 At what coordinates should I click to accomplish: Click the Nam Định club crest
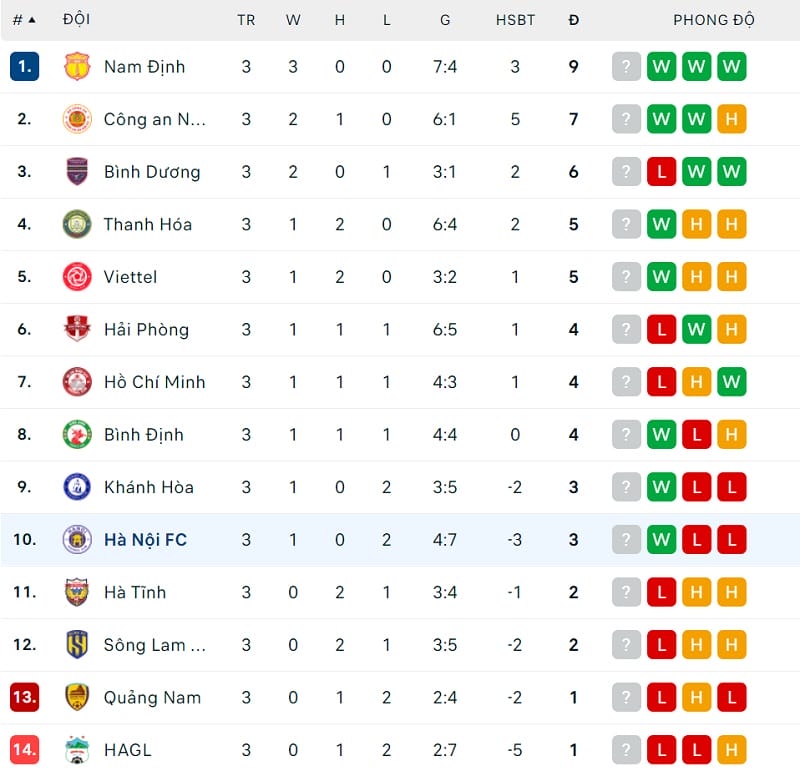[77, 67]
